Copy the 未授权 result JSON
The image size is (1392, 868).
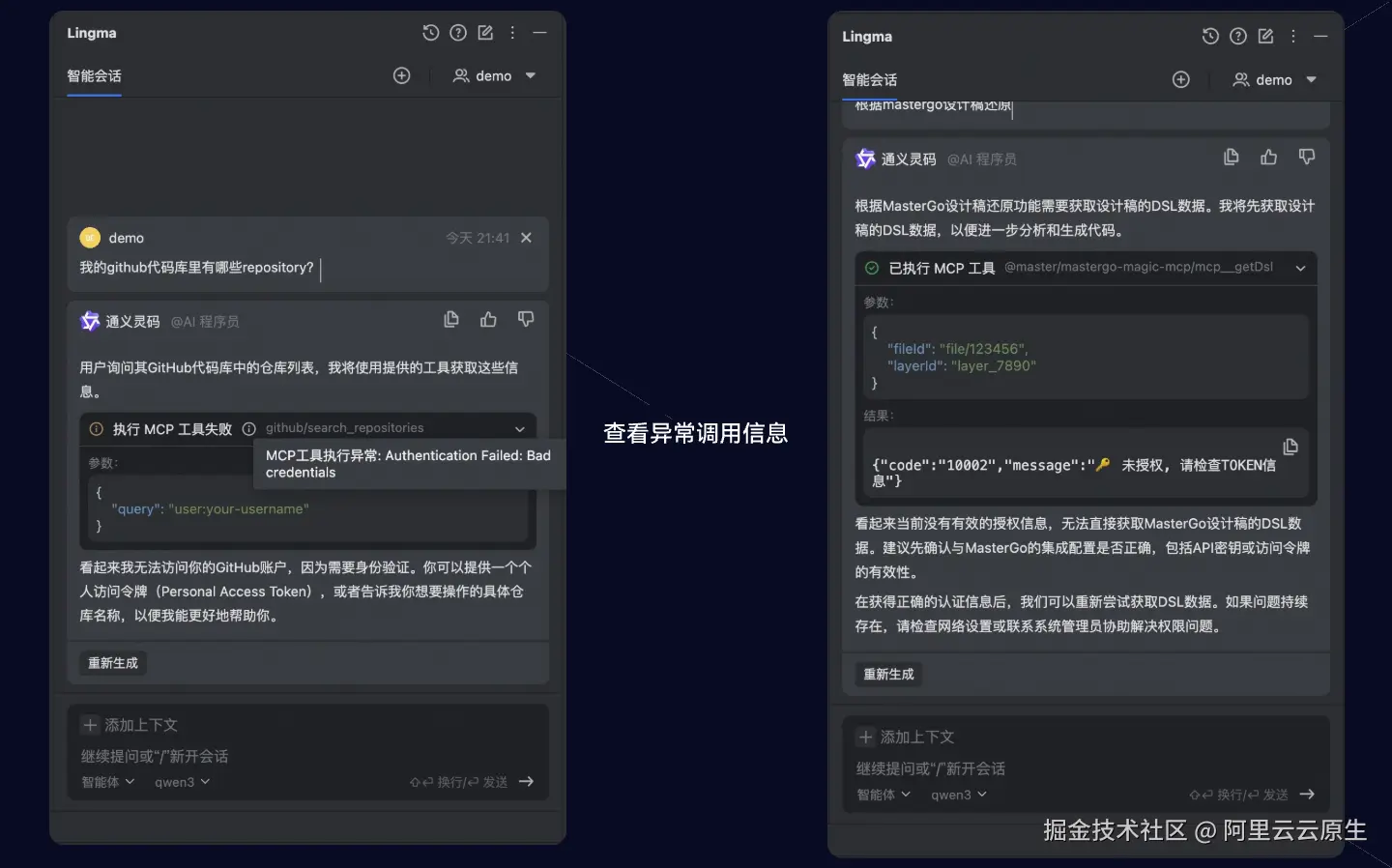click(1290, 447)
